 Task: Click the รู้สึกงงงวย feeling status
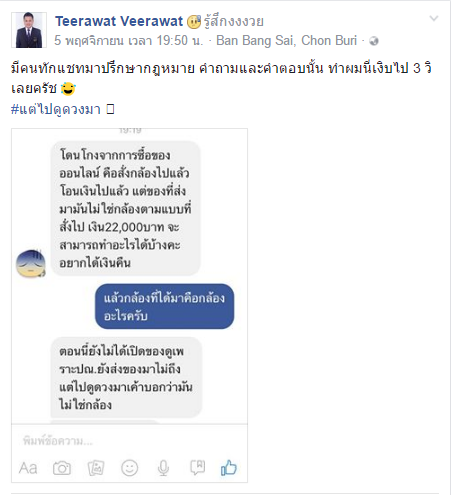[x=234, y=21]
